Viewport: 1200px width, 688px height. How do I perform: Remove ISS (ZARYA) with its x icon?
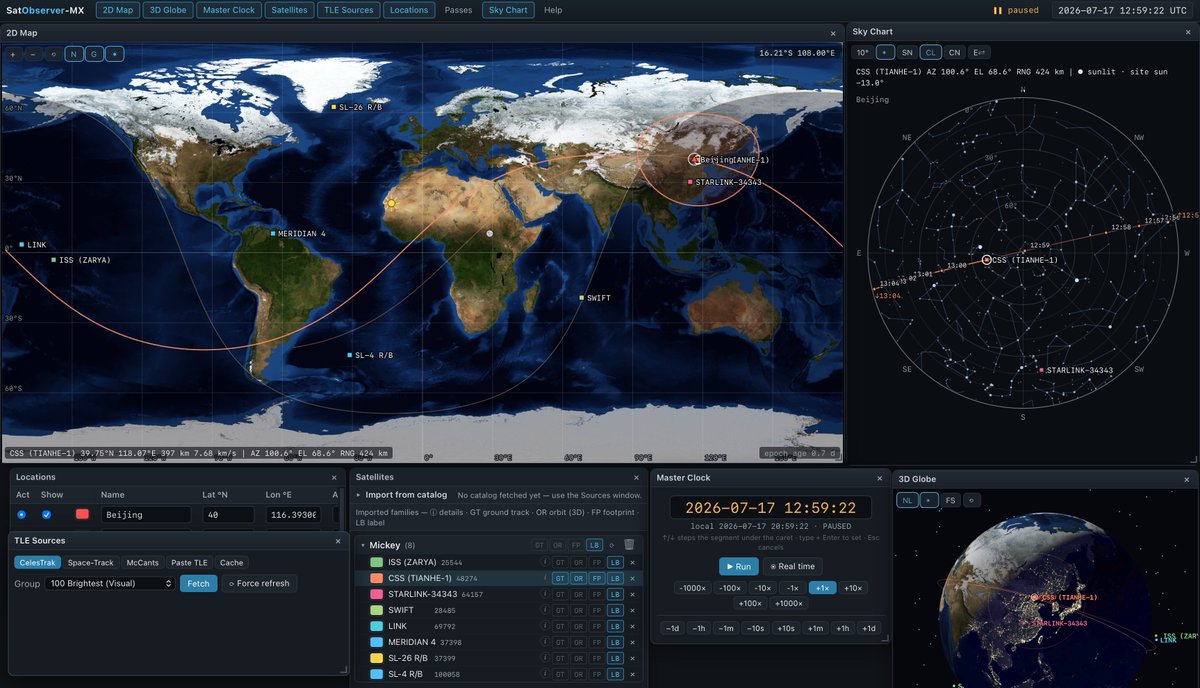tap(632, 563)
